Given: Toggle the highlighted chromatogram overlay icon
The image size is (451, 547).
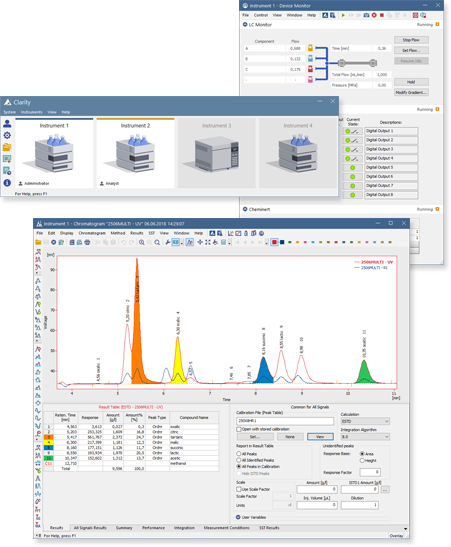Looking at the screenshot, I should (190, 242).
